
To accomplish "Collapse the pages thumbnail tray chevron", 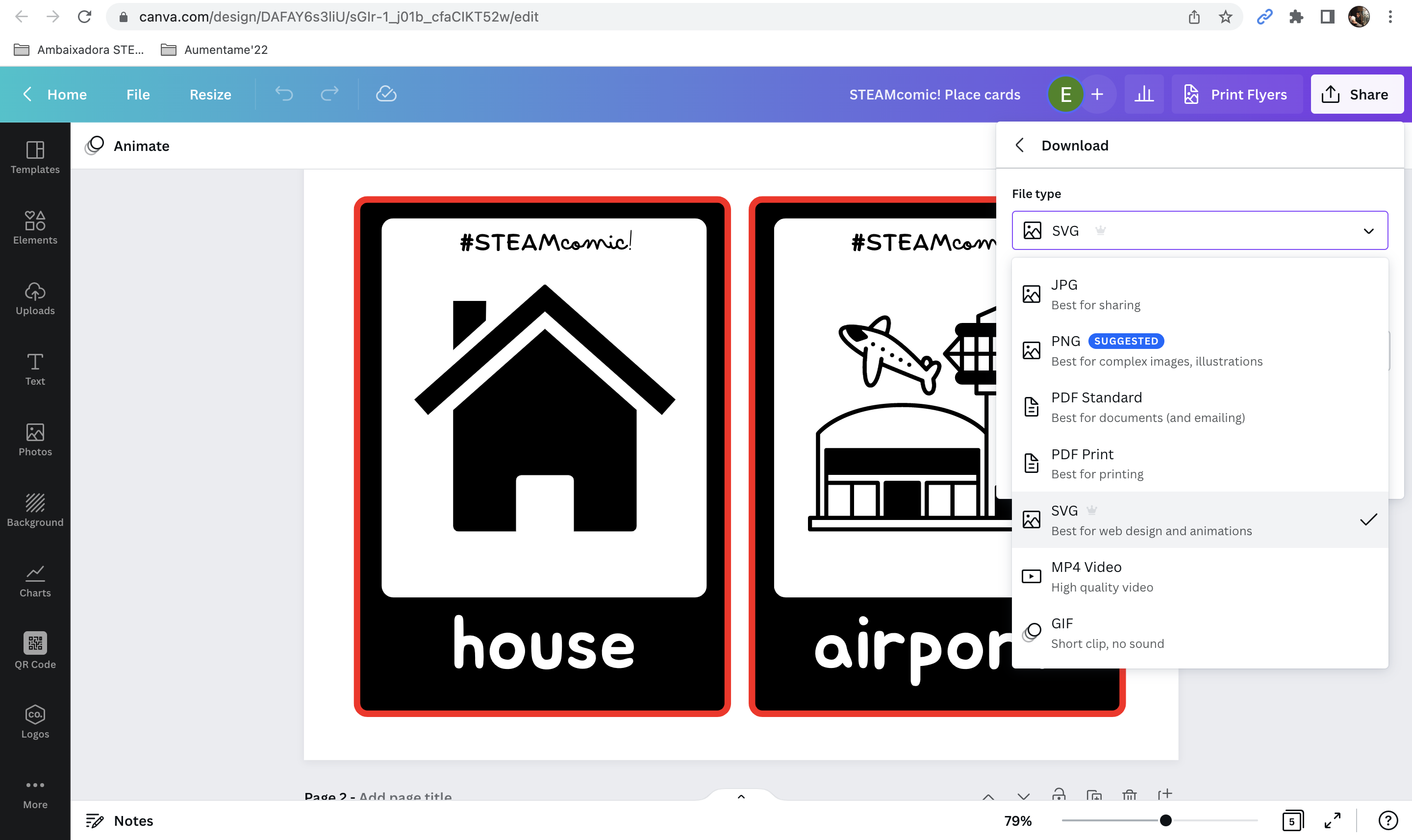I will pos(740,796).
